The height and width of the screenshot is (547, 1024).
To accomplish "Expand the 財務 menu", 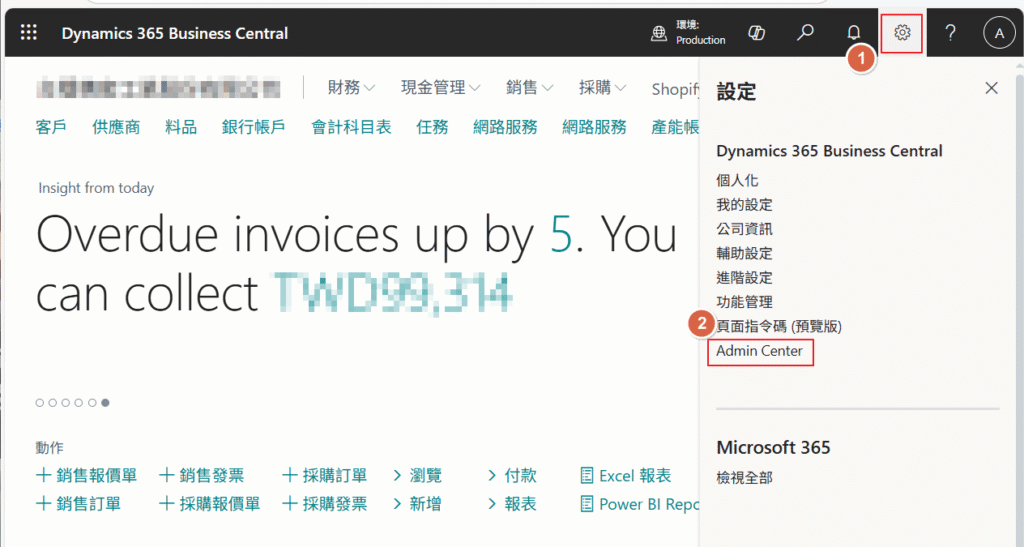I will (351, 87).
